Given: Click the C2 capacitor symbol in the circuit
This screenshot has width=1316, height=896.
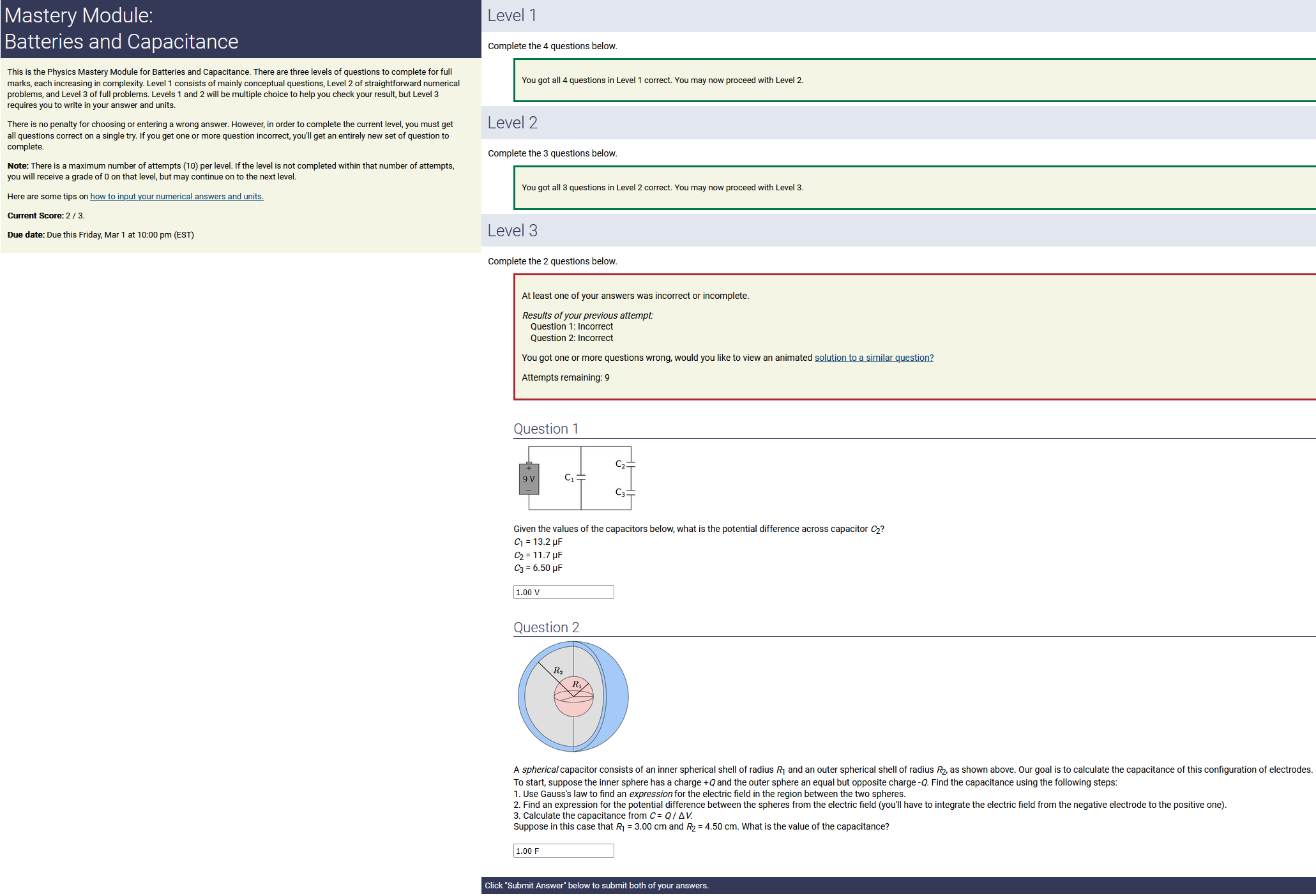Looking at the screenshot, I should coord(630,464).
